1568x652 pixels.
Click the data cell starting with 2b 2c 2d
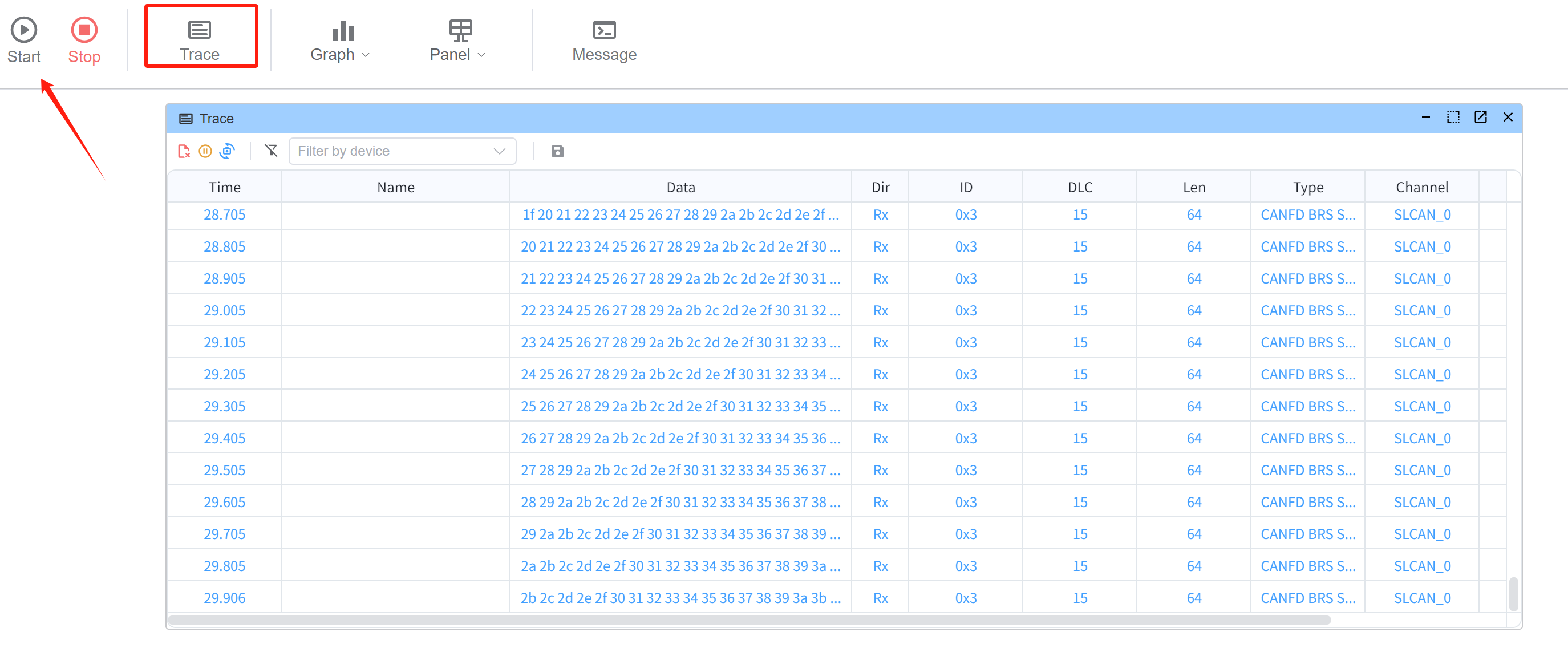[680, 598]
